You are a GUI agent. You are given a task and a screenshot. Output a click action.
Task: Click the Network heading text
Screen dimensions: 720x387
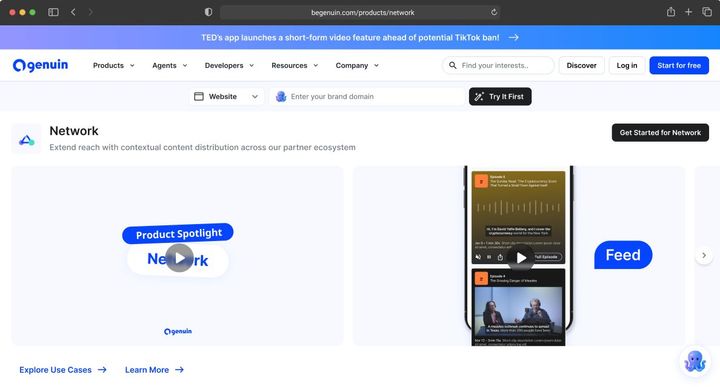74,131
